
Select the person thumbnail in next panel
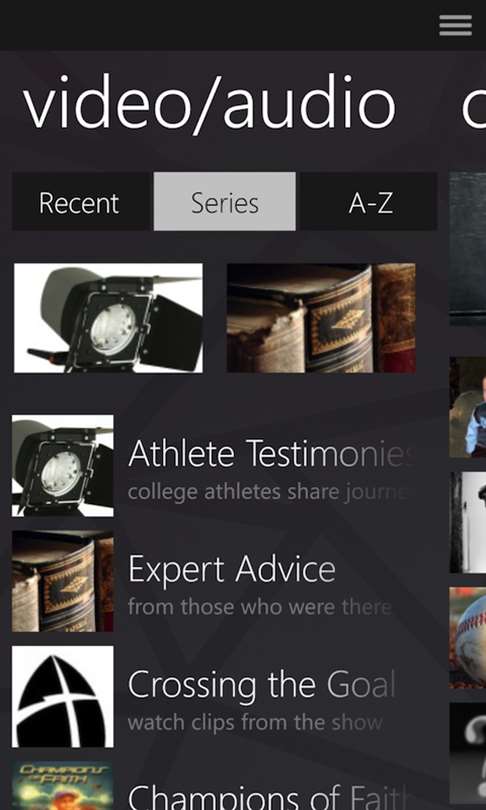click(x=468, y=407)
